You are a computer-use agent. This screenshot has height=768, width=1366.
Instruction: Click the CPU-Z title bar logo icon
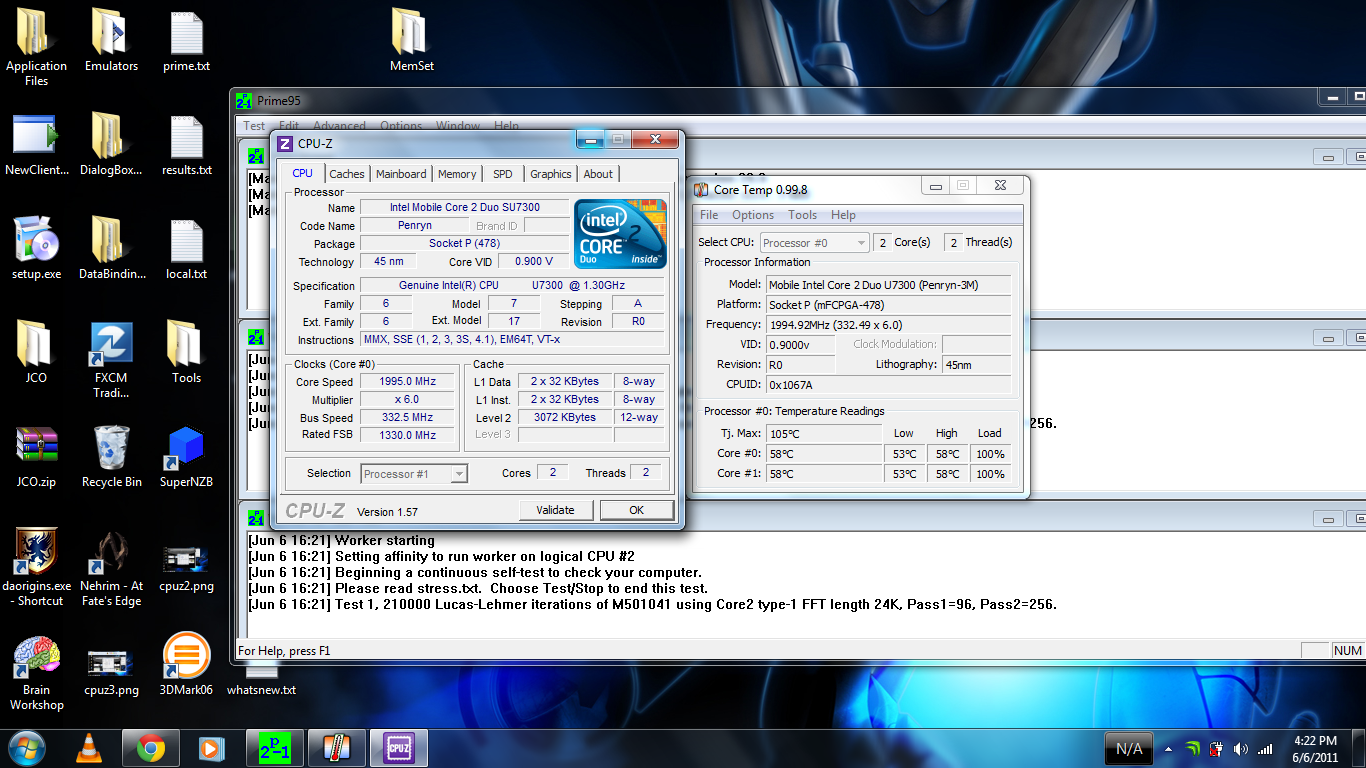[x=284, y=144]
